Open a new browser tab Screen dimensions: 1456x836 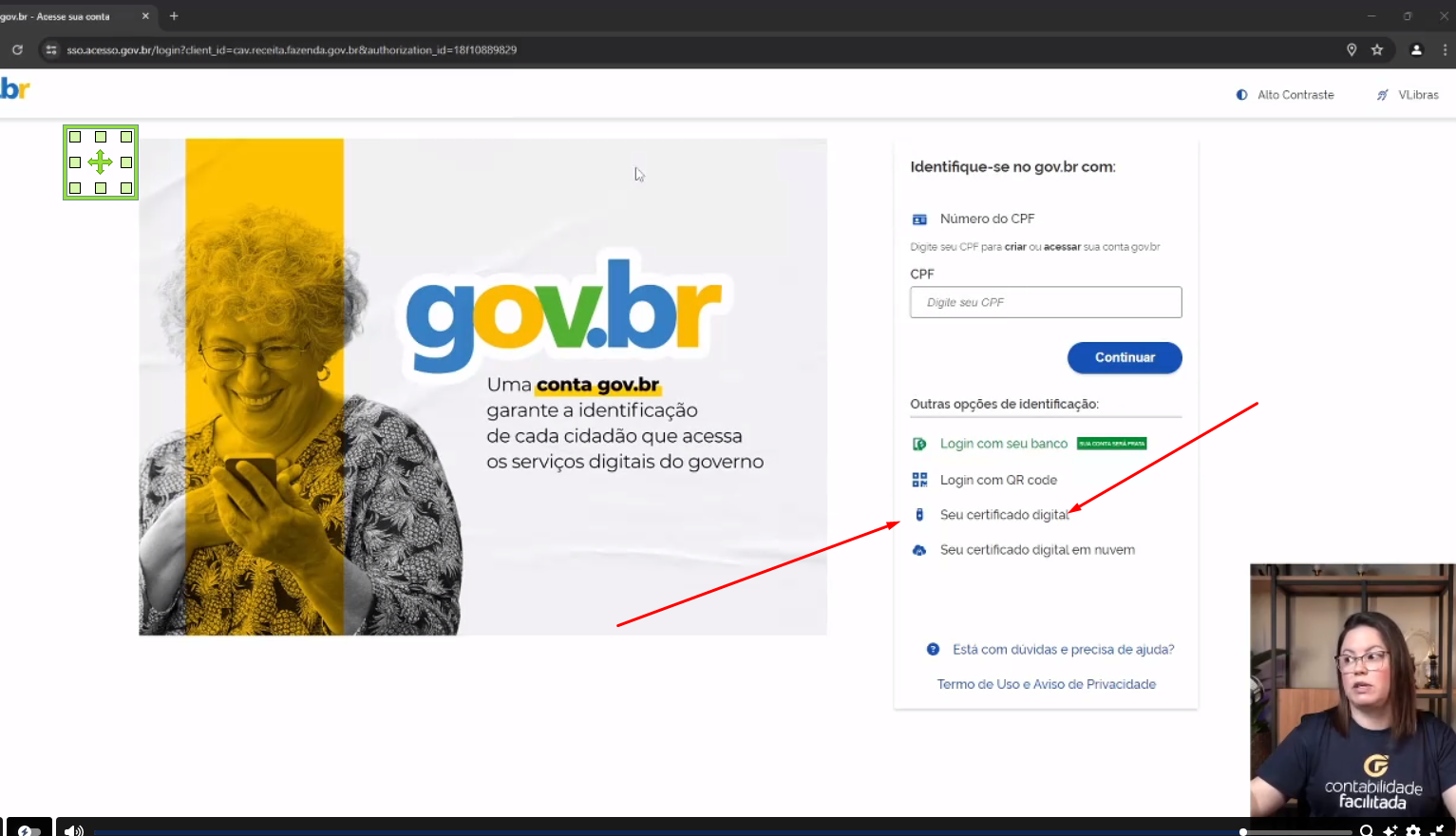(x=174, y=16)
